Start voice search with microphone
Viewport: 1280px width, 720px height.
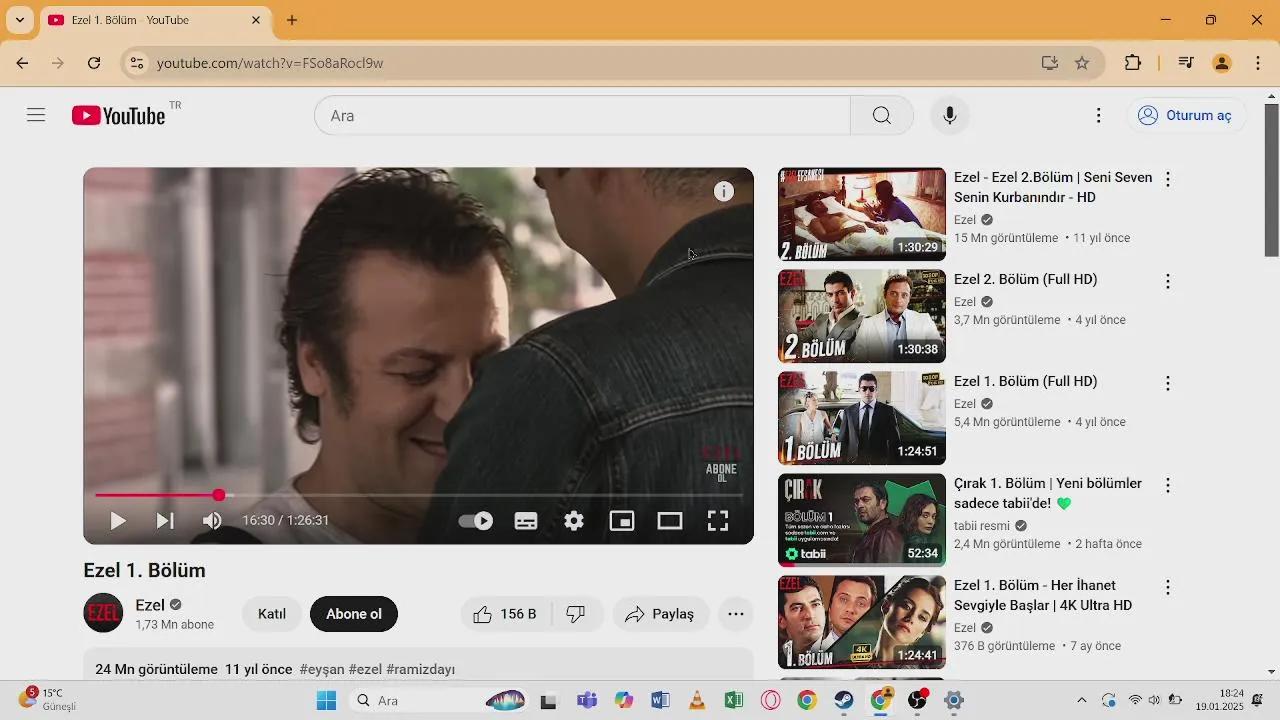950,115
